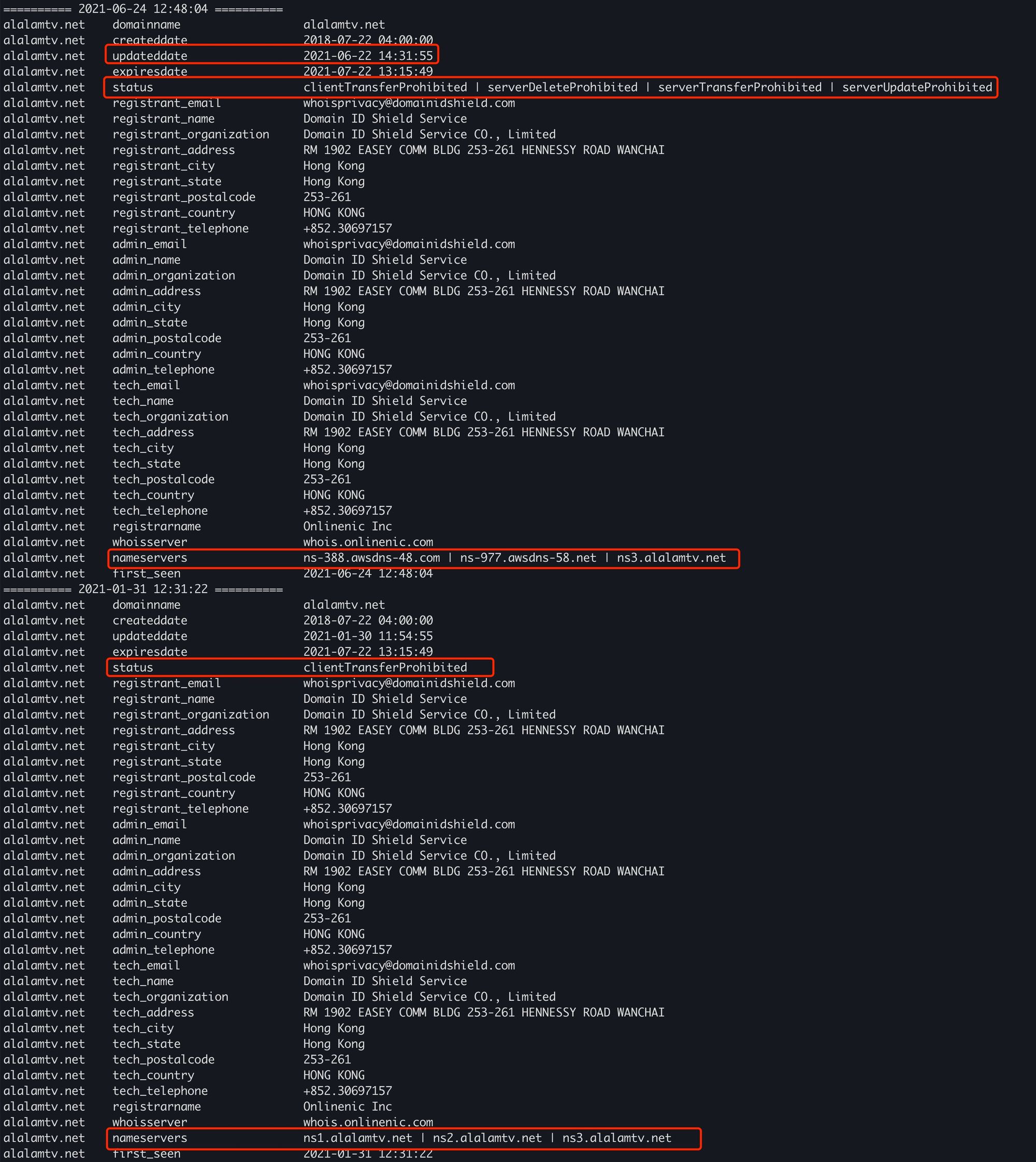Click the updateddate value 2021-06-22 14:31:55
The image size is (1036, 1162).
(368, 56)
